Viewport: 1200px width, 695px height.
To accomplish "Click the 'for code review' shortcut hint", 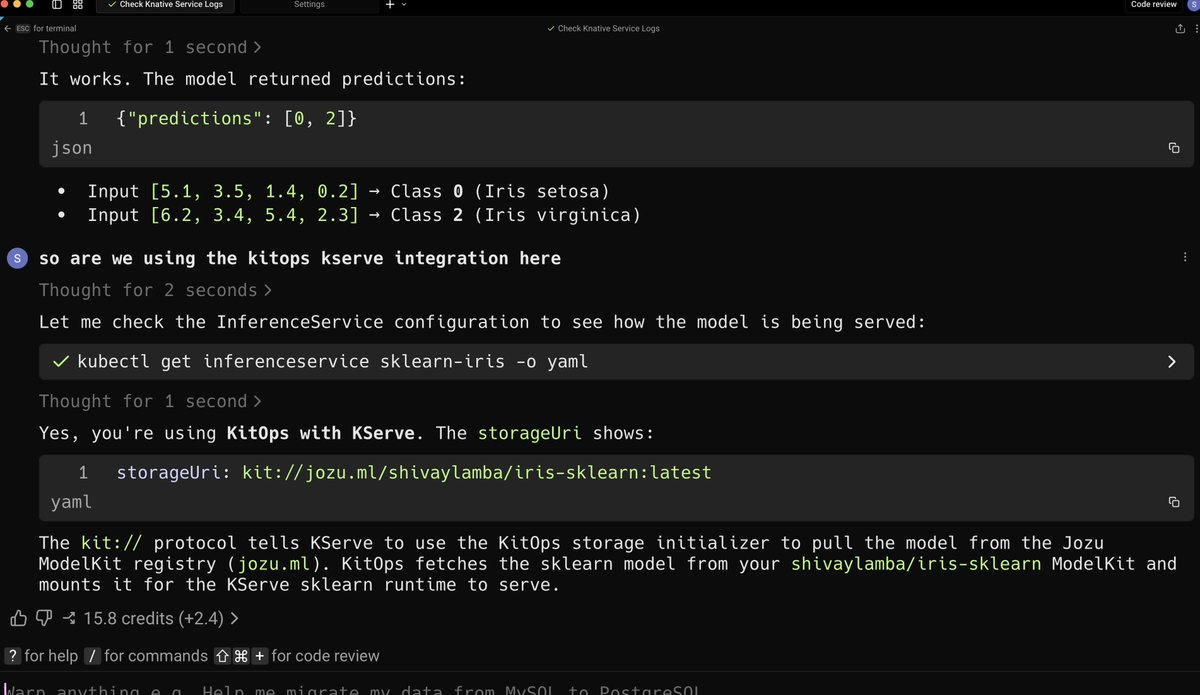I will tap(297, 656).
